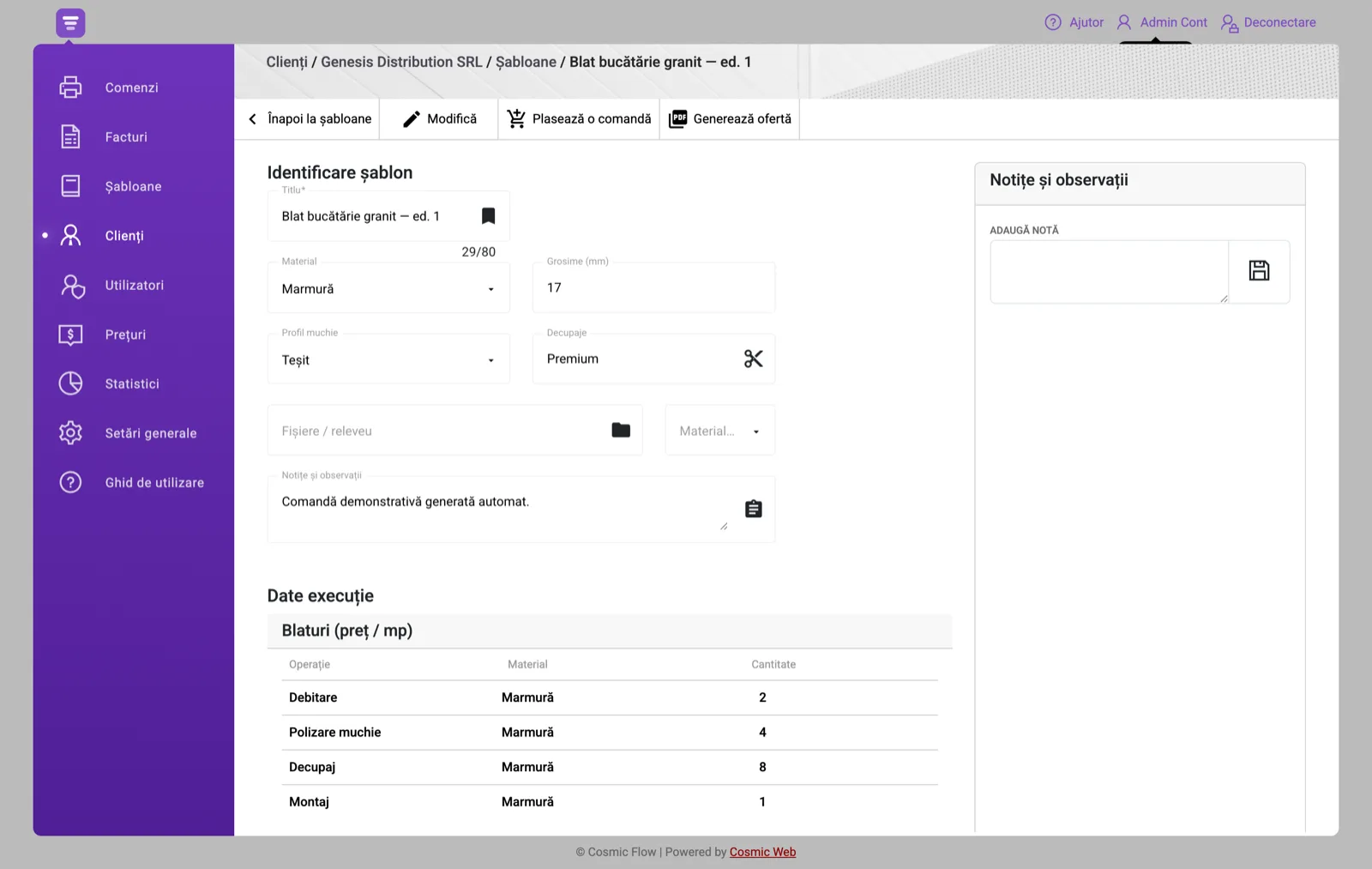Click the Statistici pie chart icon
Viewport: 1372px width, 869px height.
click(70, 383)
